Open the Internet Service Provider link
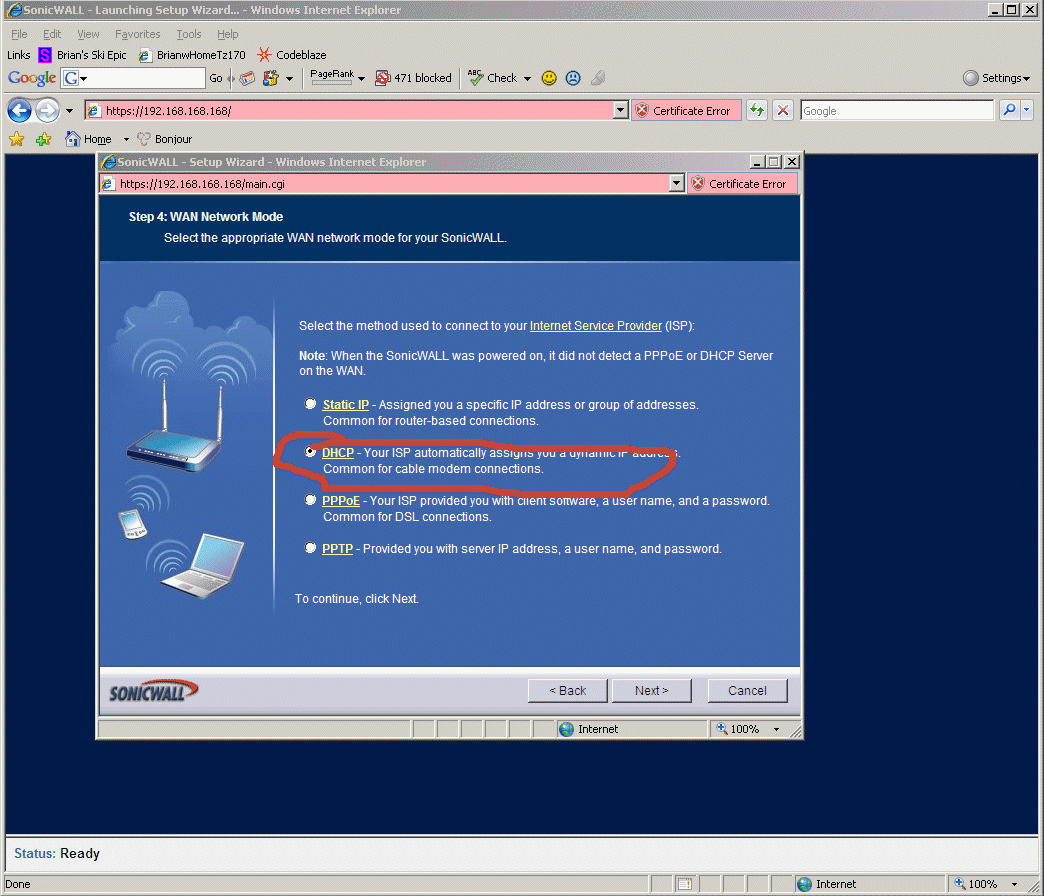 [596, 326]
